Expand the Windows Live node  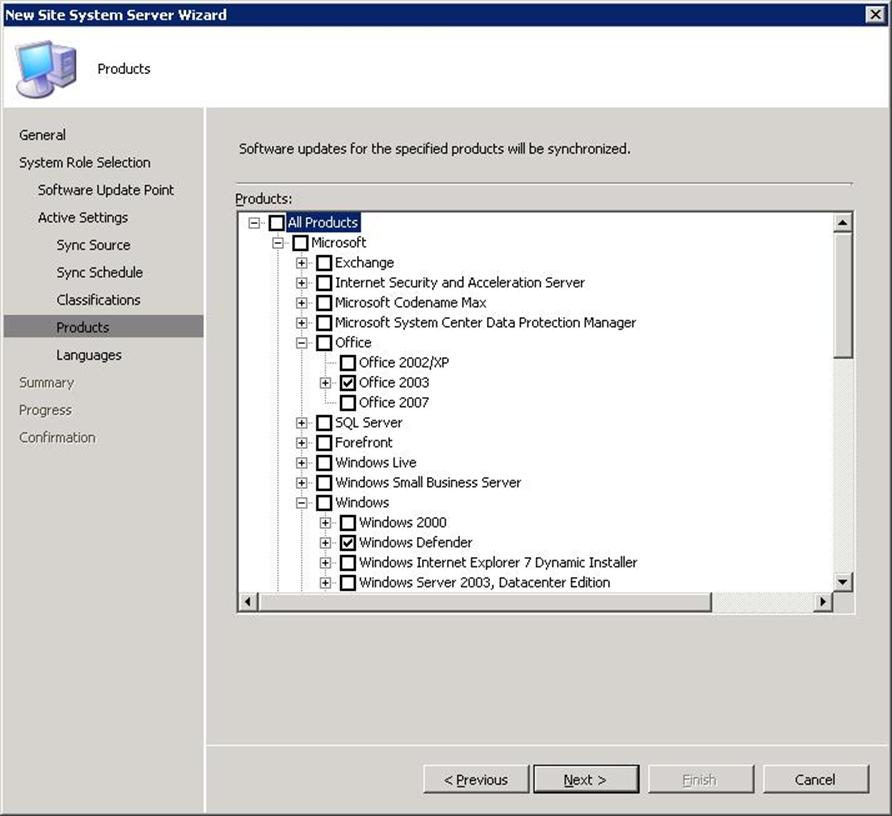point(302,463)
